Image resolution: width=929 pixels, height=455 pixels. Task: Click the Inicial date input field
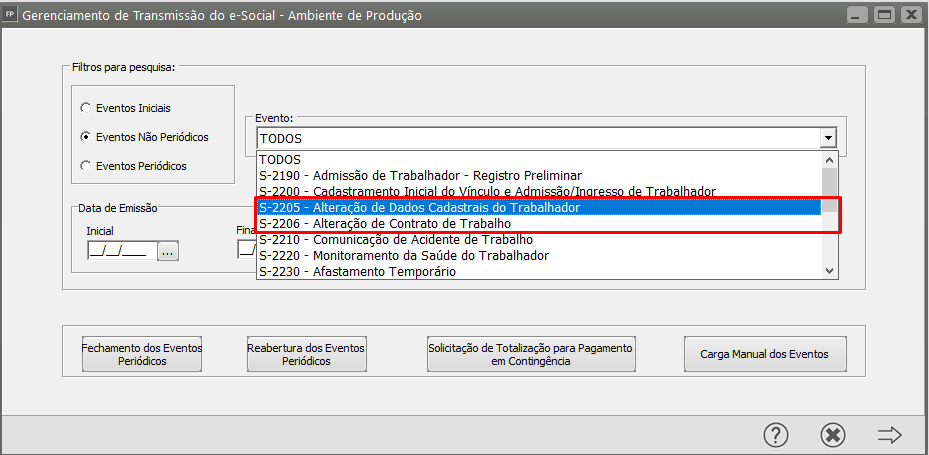[x=122, y=251]
